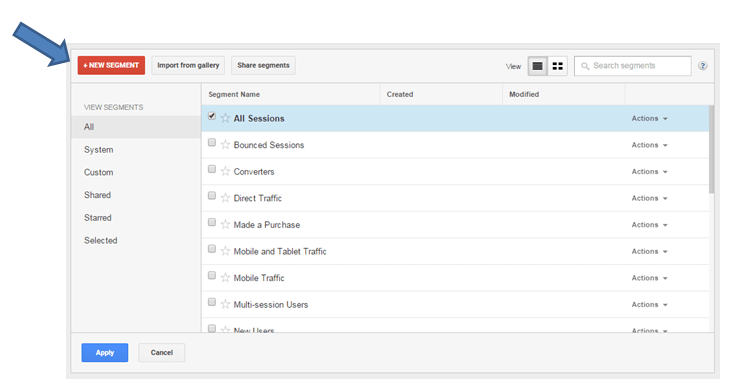The height and width of the screenshot is (390, 735).
Task: Sort by Segment Name column header
Action: 234,94
